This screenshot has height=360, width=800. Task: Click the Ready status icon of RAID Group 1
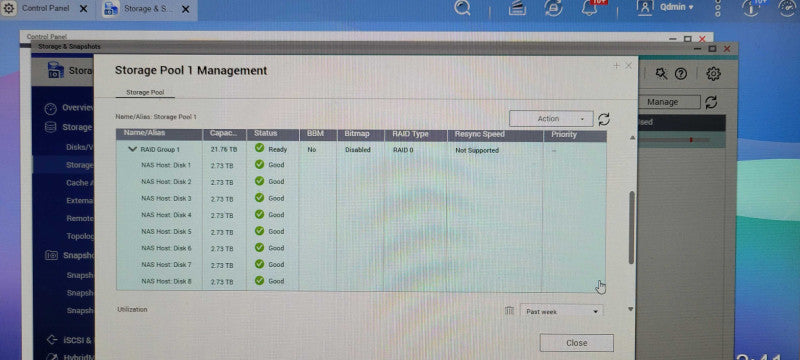coord(259,148)
